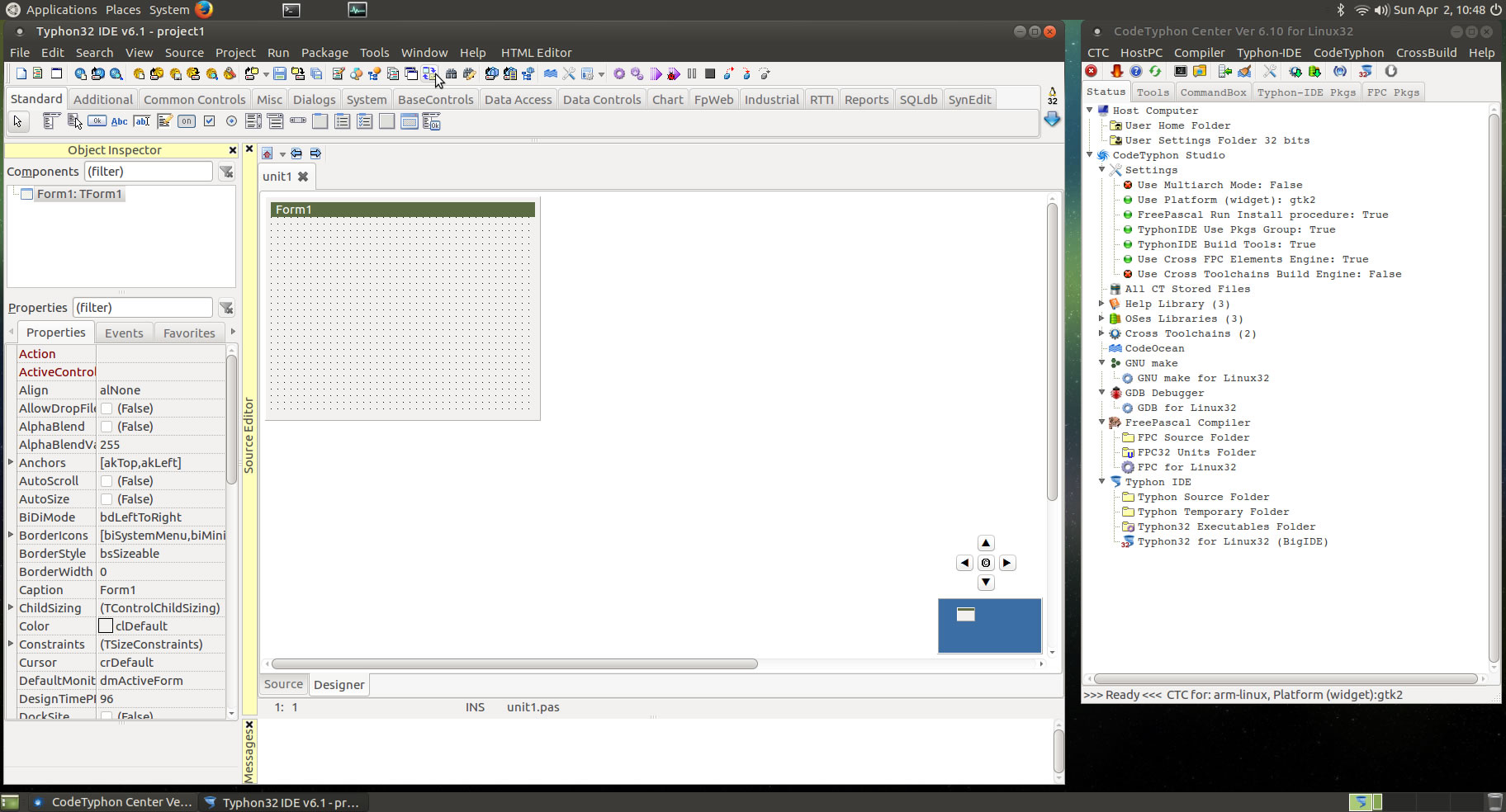The height and width of the screenshot is (812, 1506).
Task: Click the Color clDefault swatch
Action: point(106,626)
